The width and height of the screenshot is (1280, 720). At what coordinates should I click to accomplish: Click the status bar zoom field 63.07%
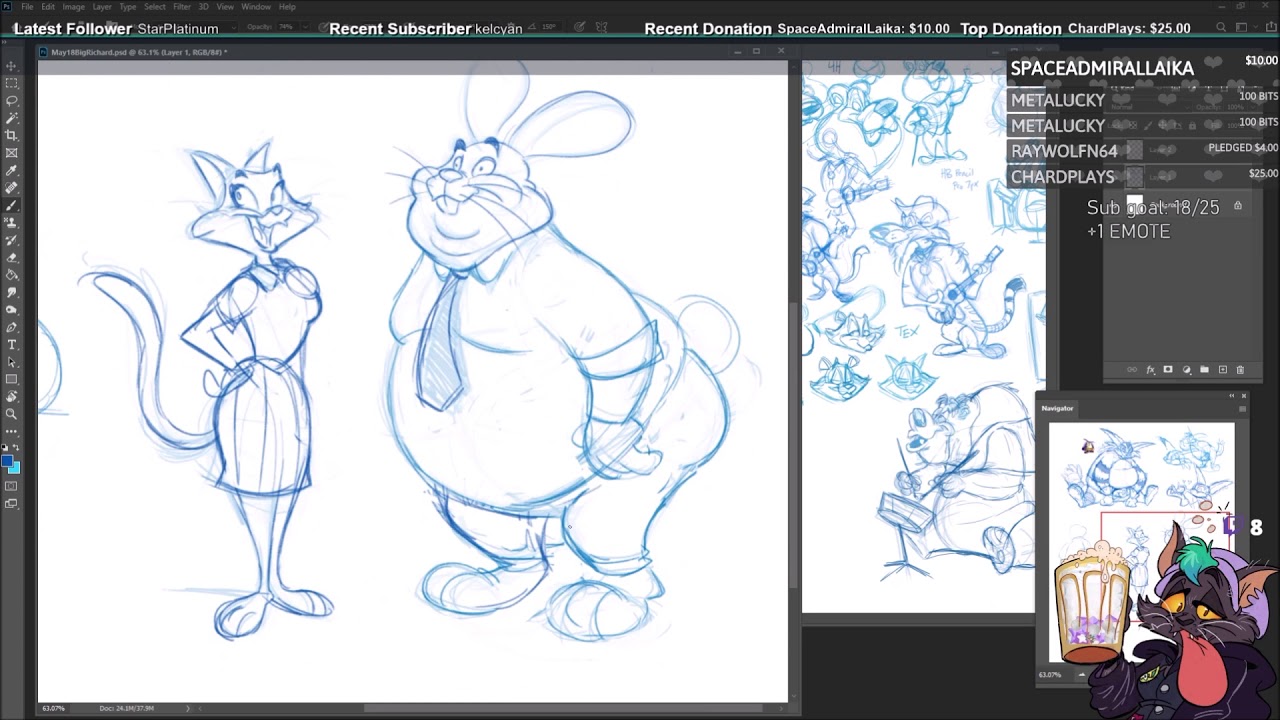pyautogui.click(x=53, y=709)
